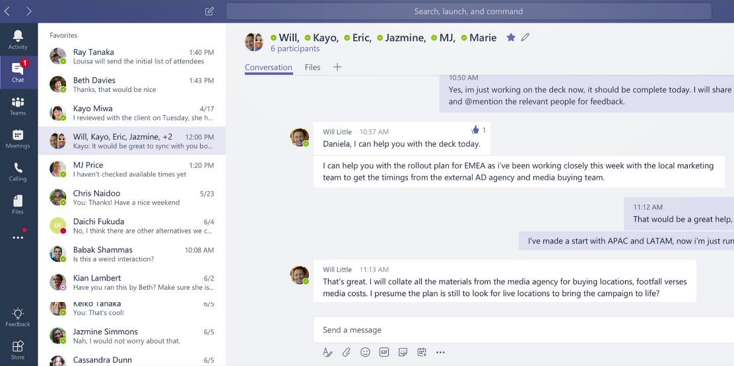
Task: Click the message about the EMEA rollout plan
Action: pyautogui.click(x=519, y=172)
